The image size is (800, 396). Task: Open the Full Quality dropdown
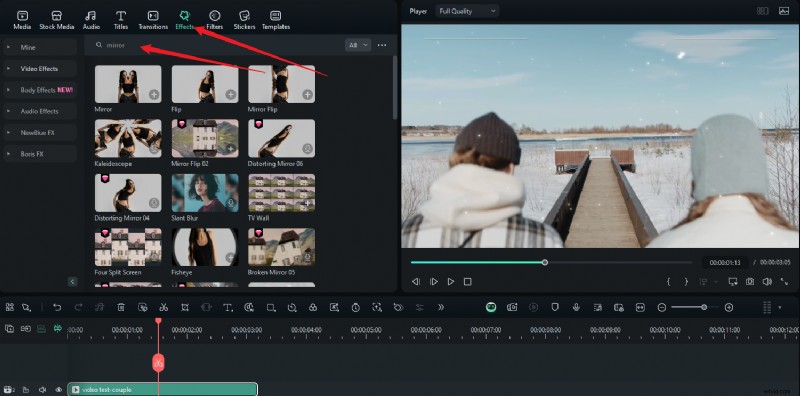click(467, 11)
